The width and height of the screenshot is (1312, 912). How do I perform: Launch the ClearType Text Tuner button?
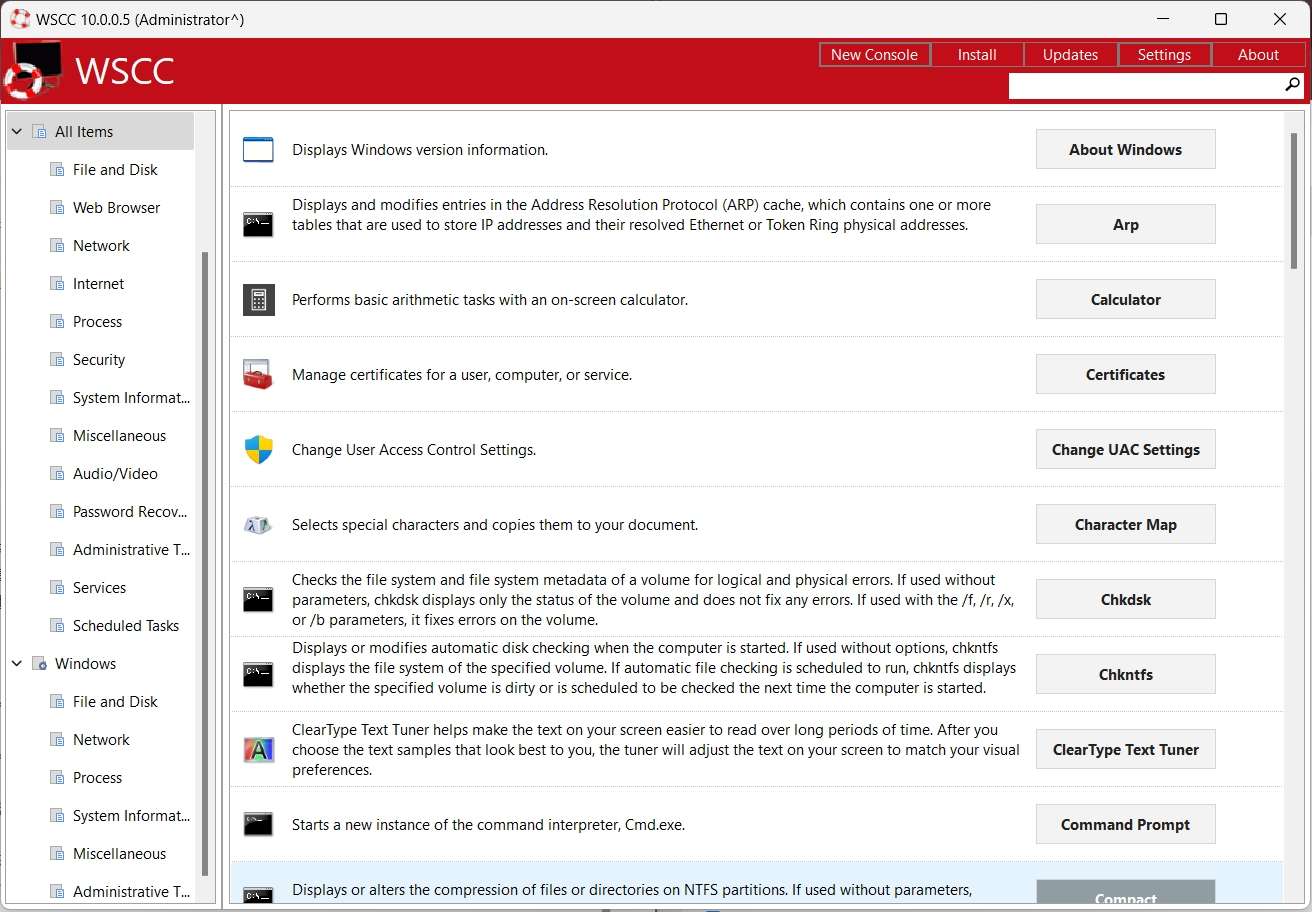coord(1126,750)
